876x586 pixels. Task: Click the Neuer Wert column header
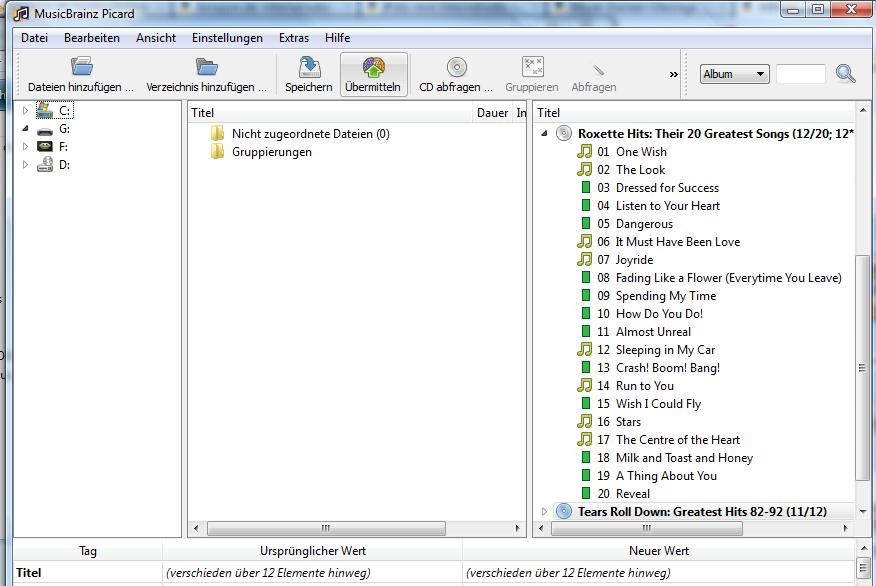pos(659,551)
